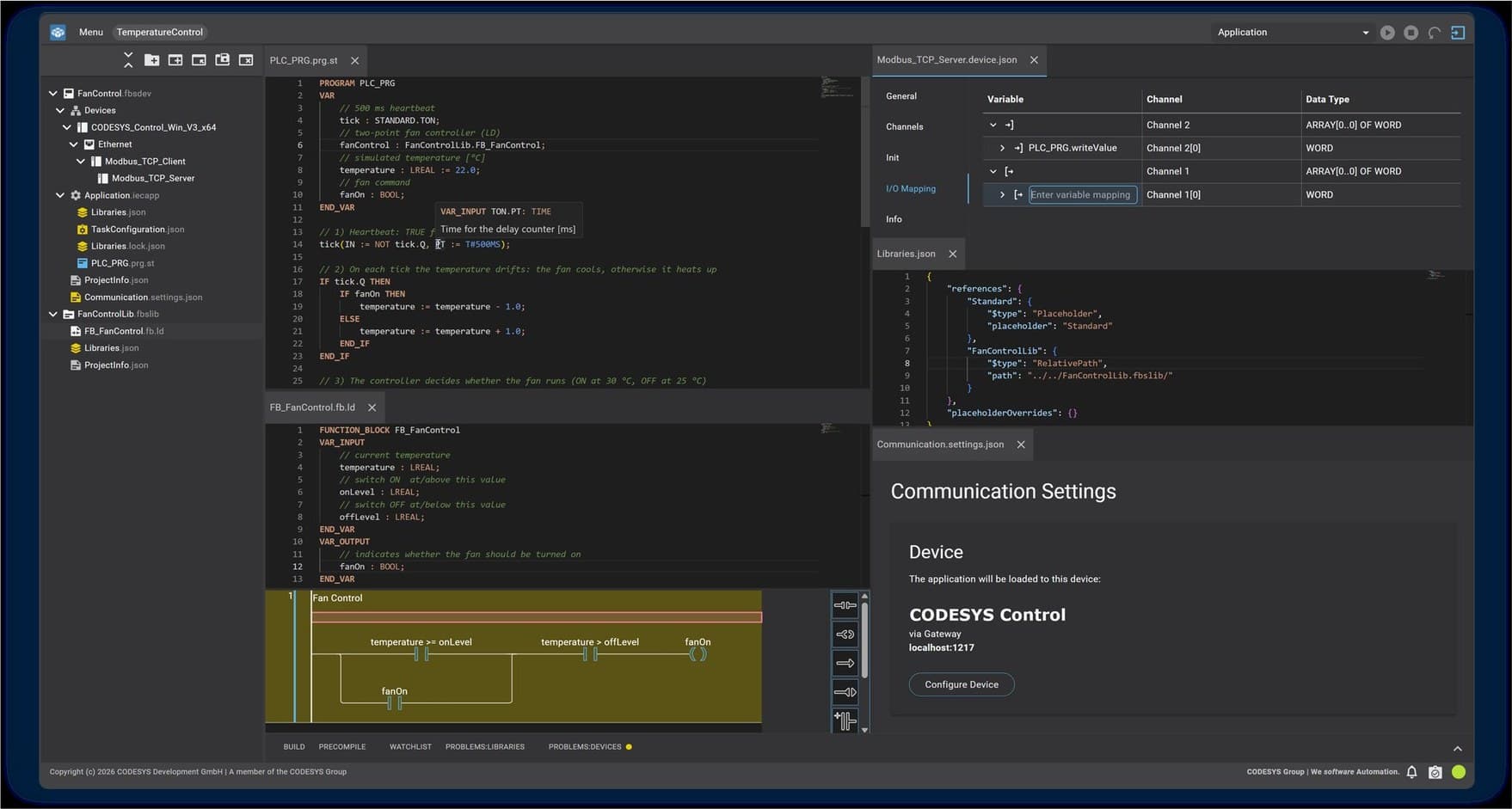The image size is (1512, 809).
Task: Stop the application with stop button
Action: [x=1411, y=32]
